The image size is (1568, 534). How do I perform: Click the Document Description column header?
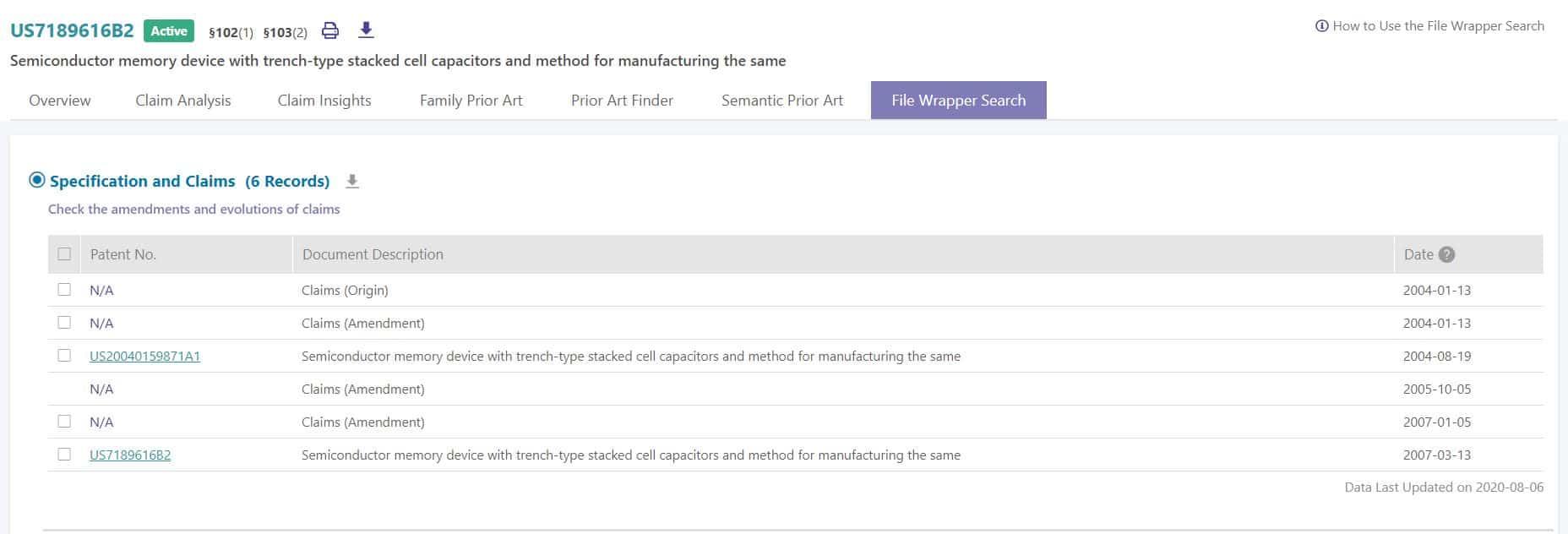(373, 254)
